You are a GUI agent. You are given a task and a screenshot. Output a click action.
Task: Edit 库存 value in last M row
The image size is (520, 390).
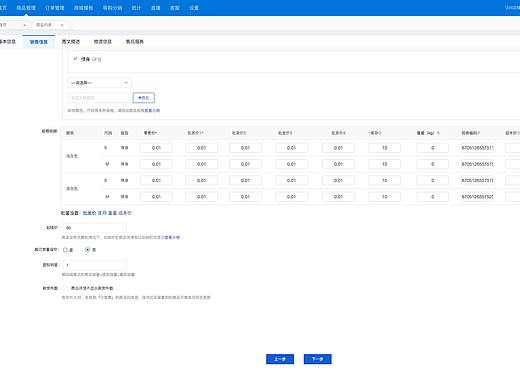pos(384,197)
